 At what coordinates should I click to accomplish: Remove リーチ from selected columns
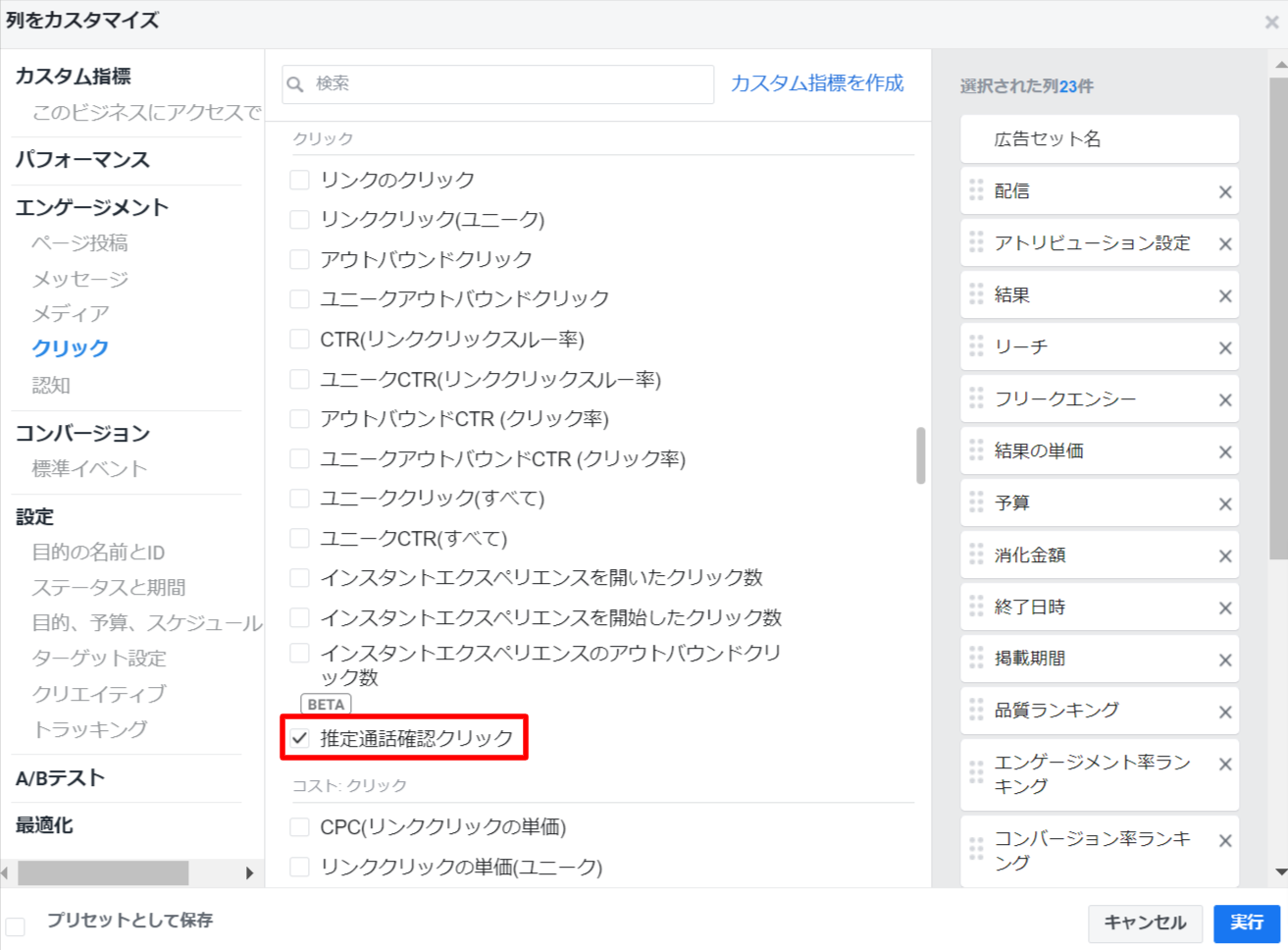(1224, 348)
